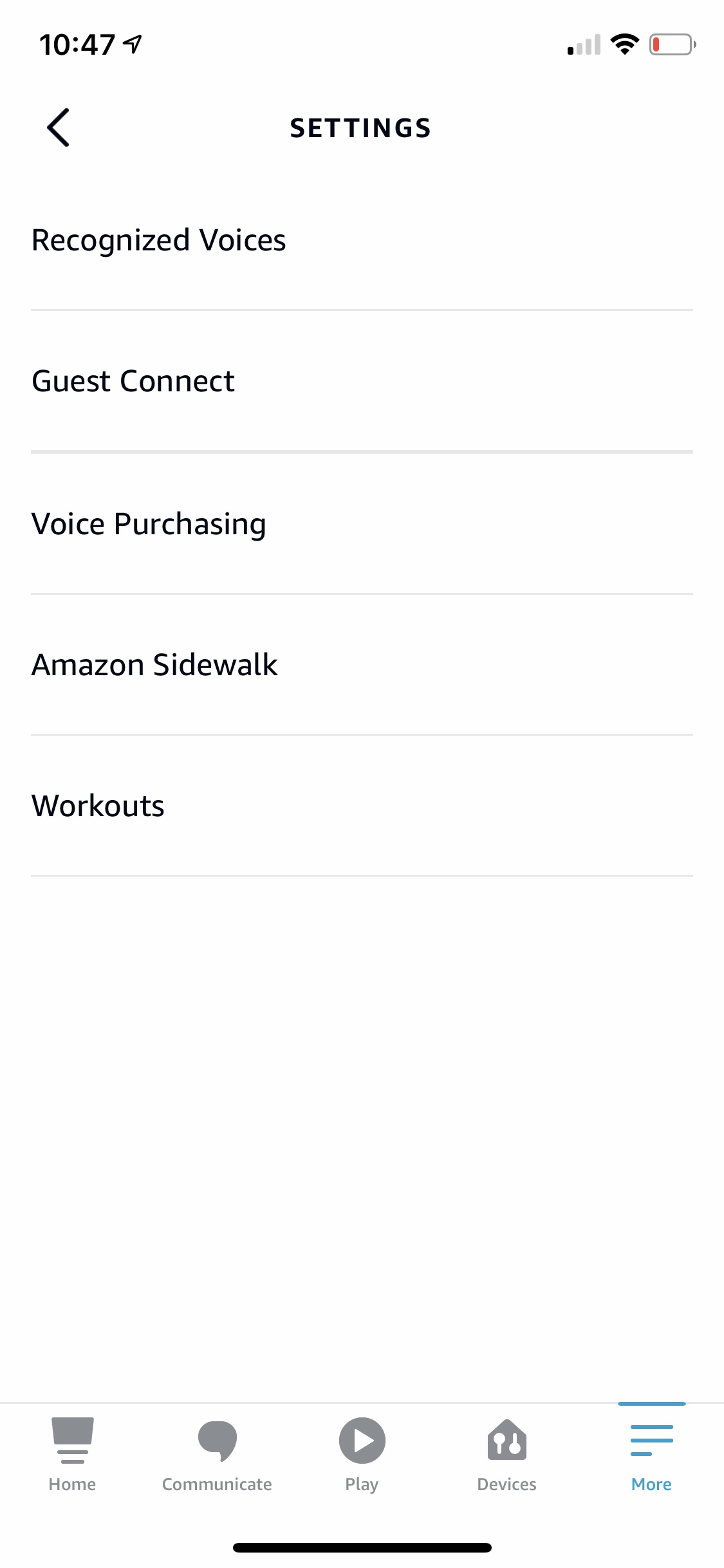Open the Devices house icon
724x1568 pixels.
click(x=507, y=1441)
